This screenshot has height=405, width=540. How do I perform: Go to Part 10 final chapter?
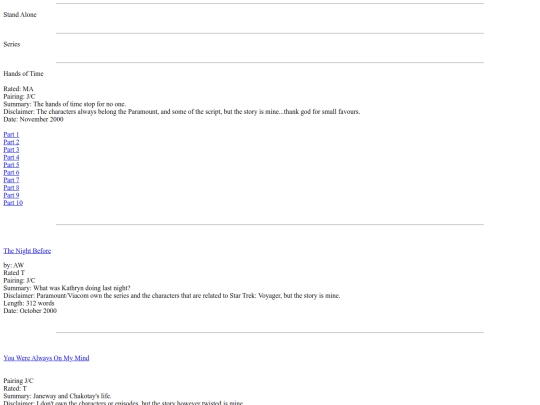pos(13,203)
